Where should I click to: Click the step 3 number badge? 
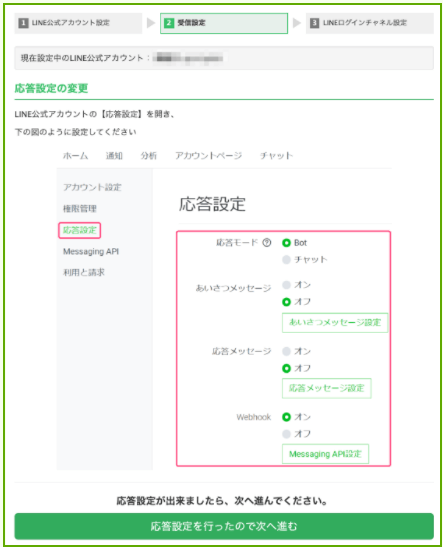[314, 23]
